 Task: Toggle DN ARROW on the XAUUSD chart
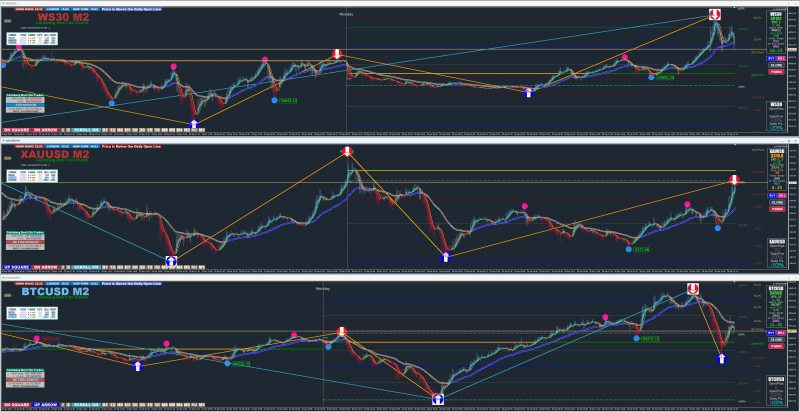pyautogui.click(x=45, y=267)
